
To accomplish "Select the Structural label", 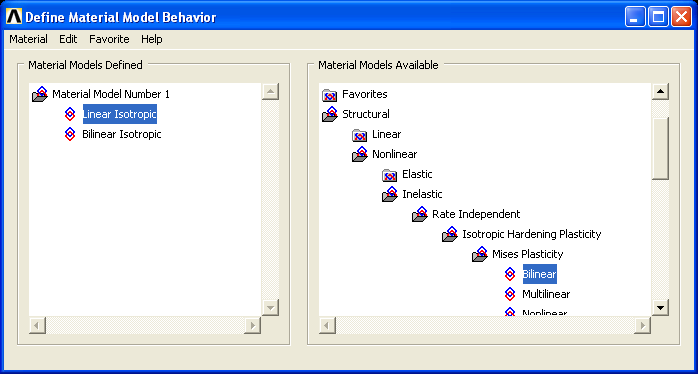I will pyautogui.click(x=365, y=114).
